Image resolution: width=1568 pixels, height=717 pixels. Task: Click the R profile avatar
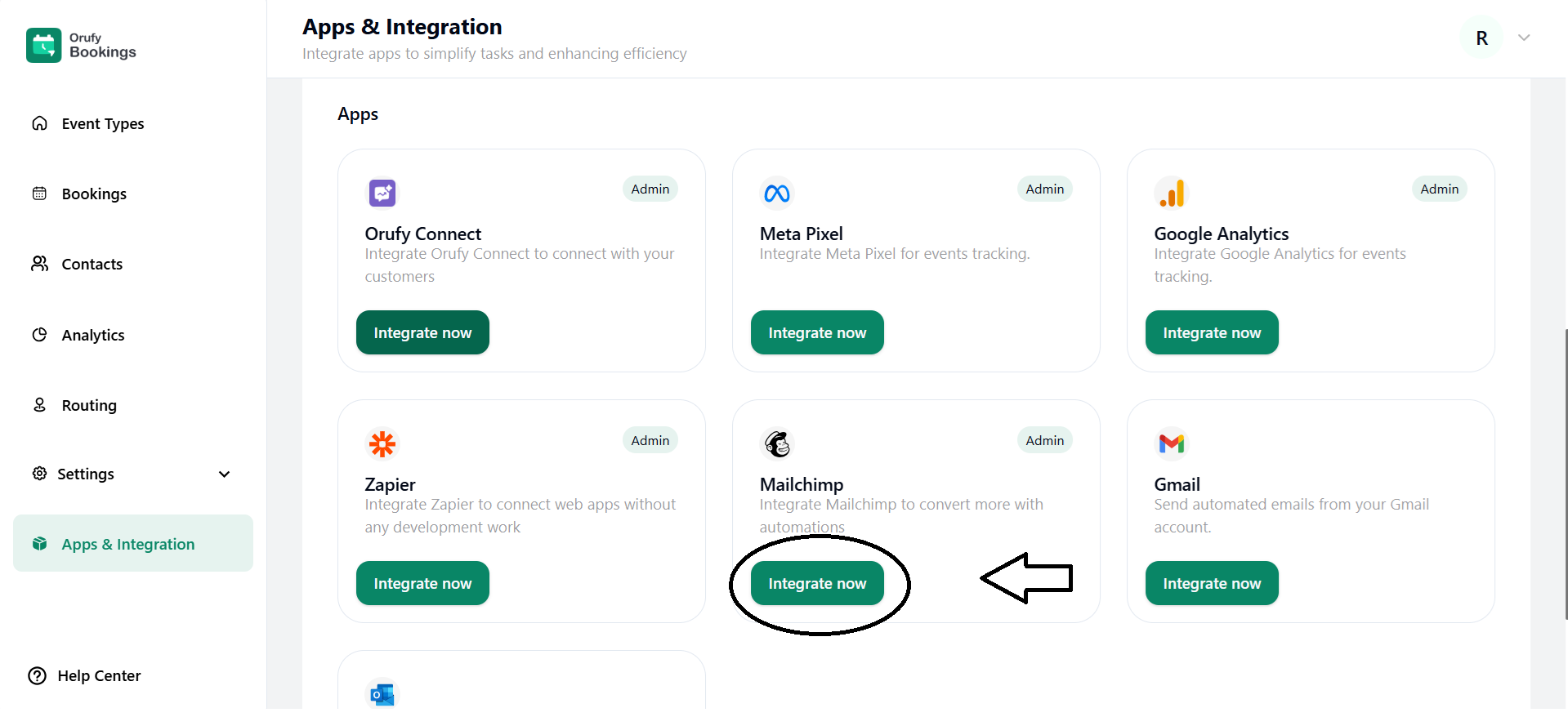[x=1481, y=38]
